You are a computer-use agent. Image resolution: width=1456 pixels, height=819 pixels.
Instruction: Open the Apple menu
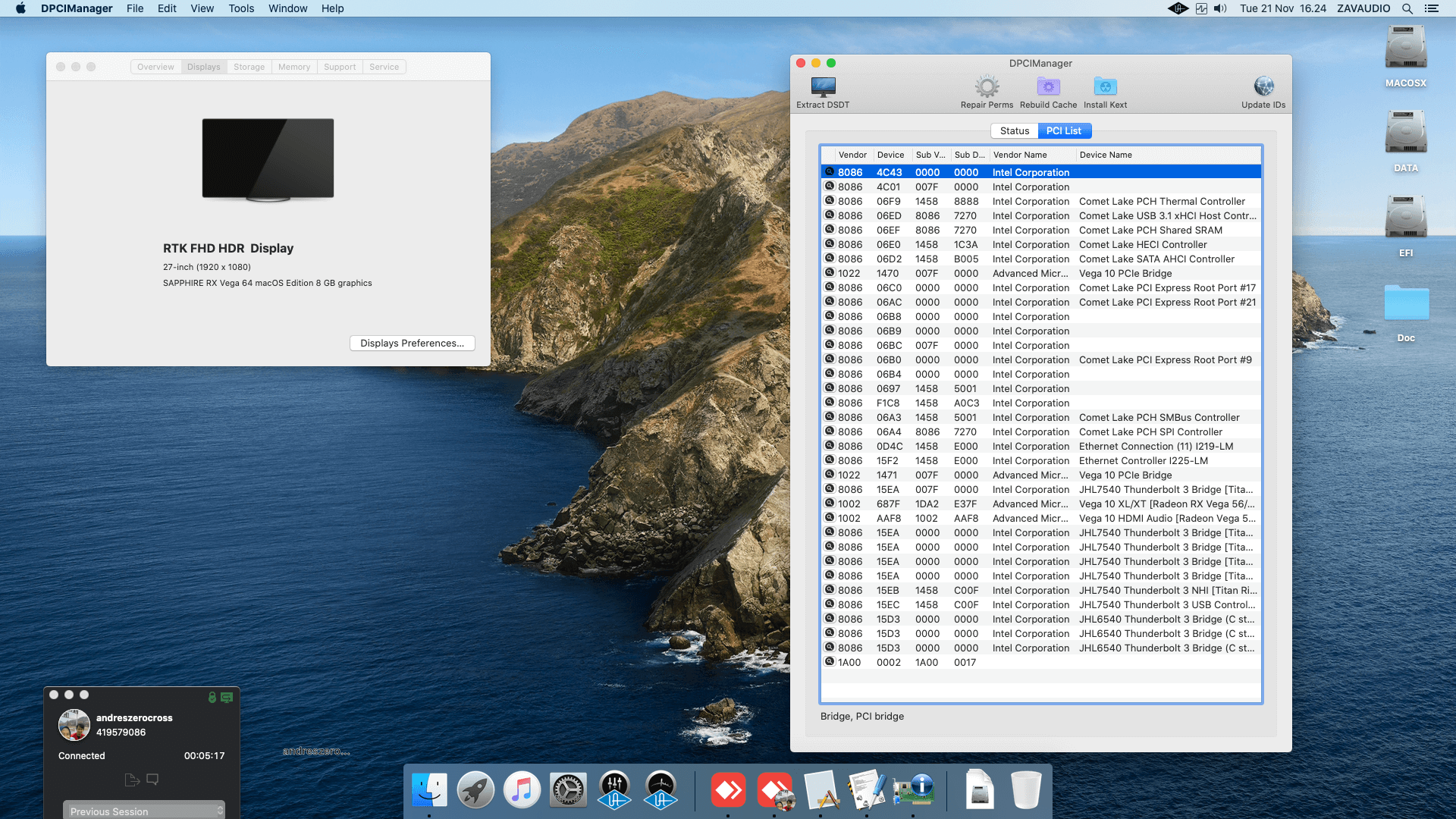click(20, 8)
